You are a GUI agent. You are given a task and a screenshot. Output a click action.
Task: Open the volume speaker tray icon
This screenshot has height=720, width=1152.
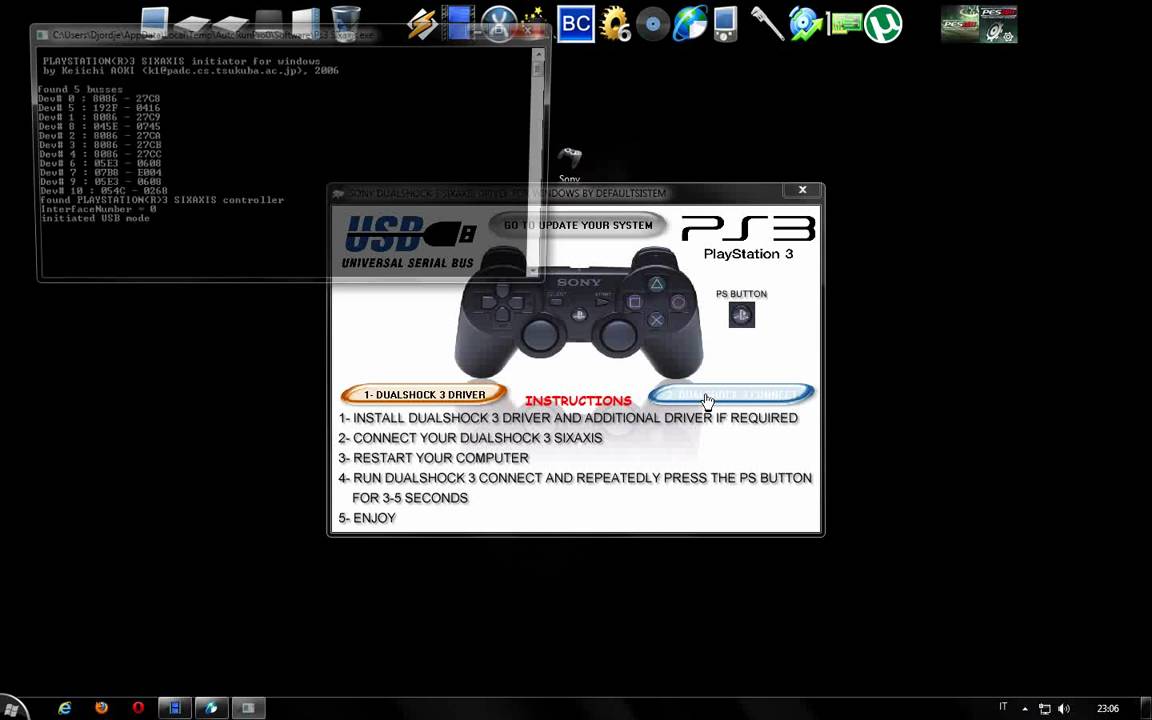(1064, 709)
